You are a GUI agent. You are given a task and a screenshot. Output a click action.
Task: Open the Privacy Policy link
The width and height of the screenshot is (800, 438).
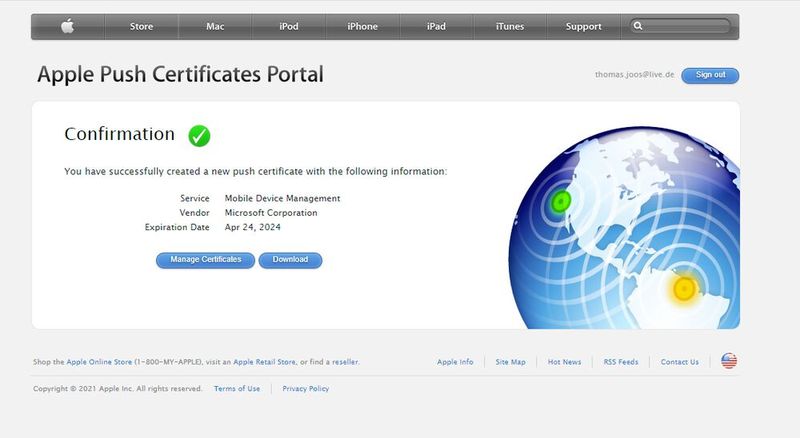pyautogui.click(x=306, y=388)
